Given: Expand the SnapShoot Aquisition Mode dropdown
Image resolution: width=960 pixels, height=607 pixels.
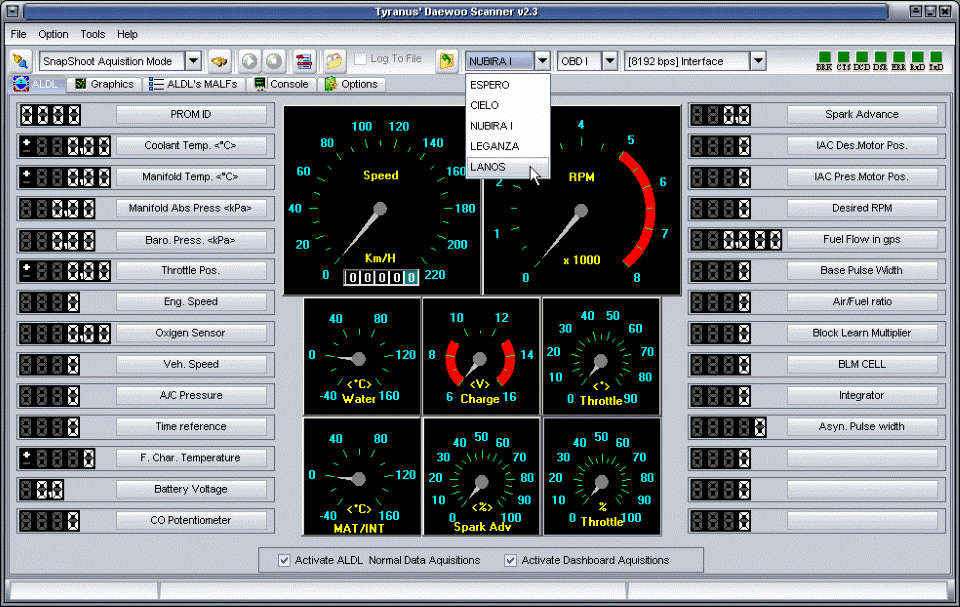Looking at the screenshot, I should pyautogui.click(x=193, y=61).
